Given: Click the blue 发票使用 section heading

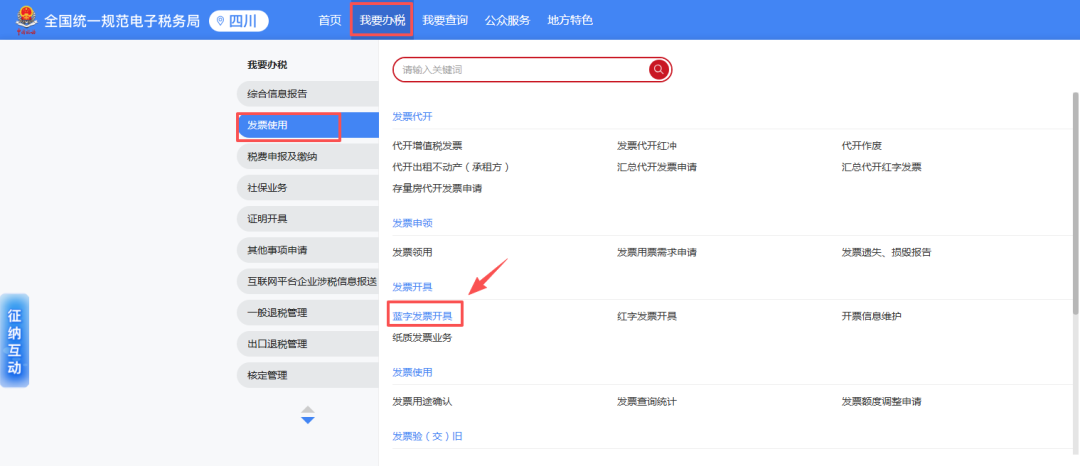Looking at the screenshot, I should [412, 372].
